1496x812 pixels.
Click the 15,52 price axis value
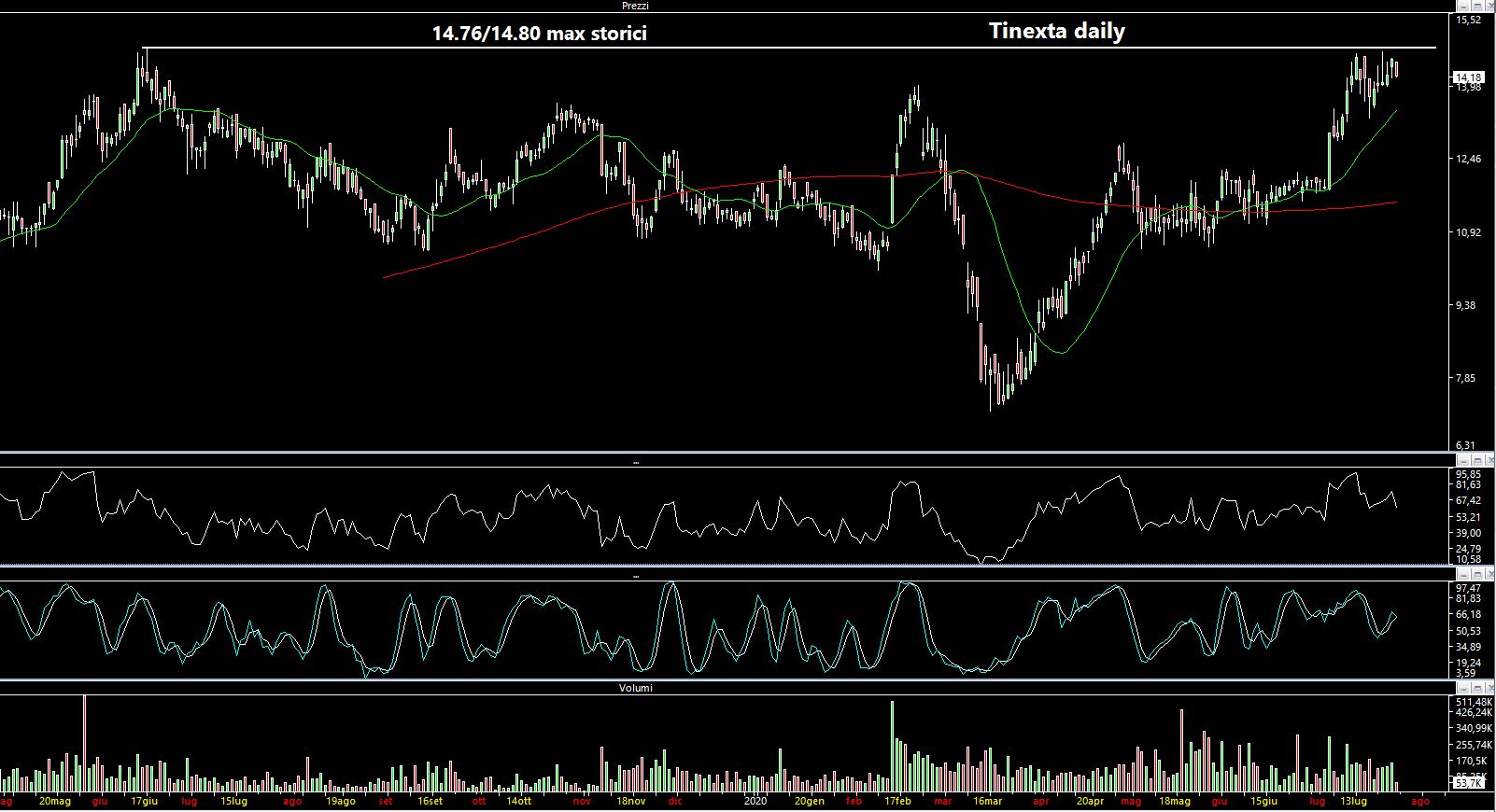pos(1469,20)
